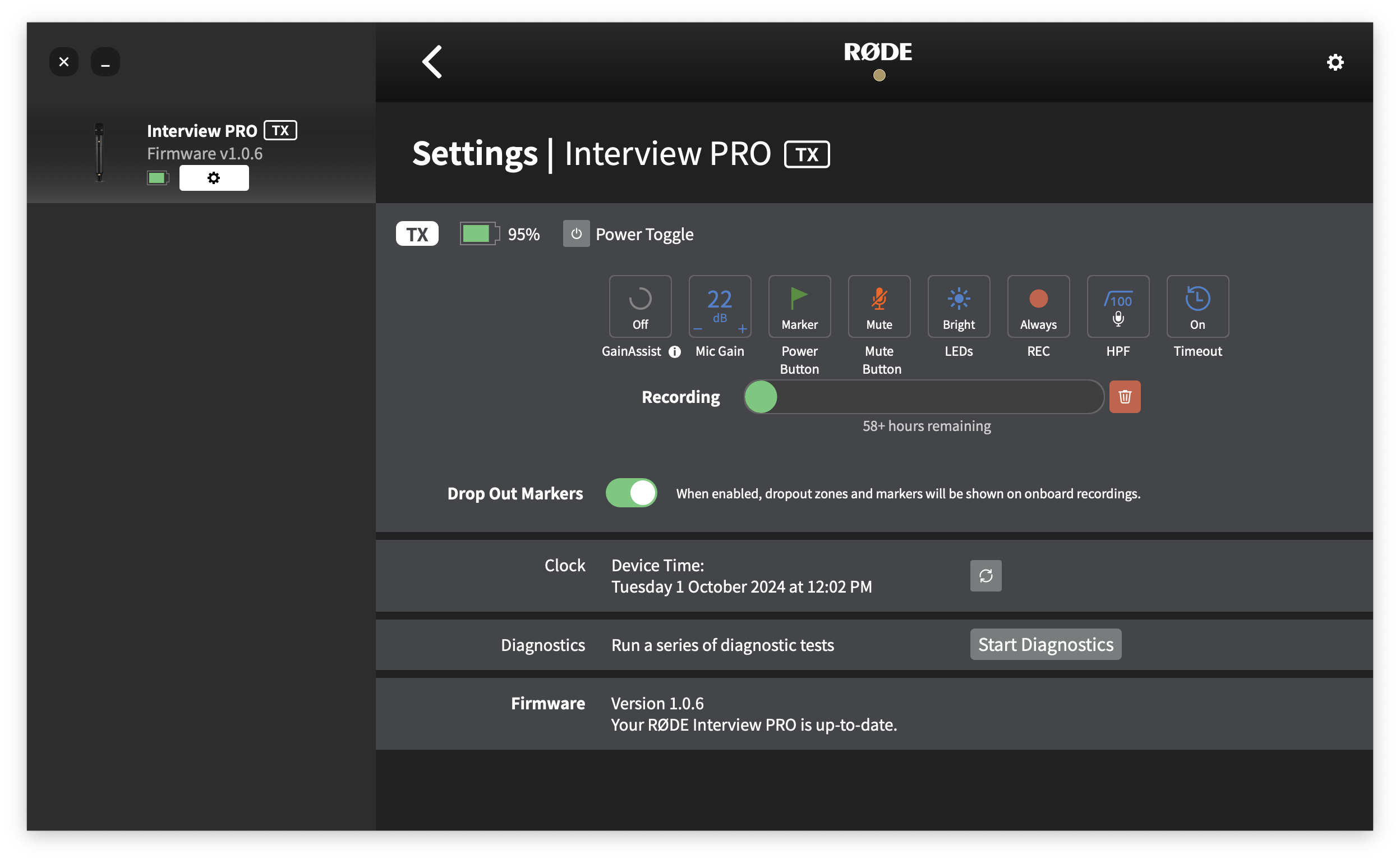
Task: Sync device clock with refresh icon
Action: pyautogui.click(x=985, y=576)
